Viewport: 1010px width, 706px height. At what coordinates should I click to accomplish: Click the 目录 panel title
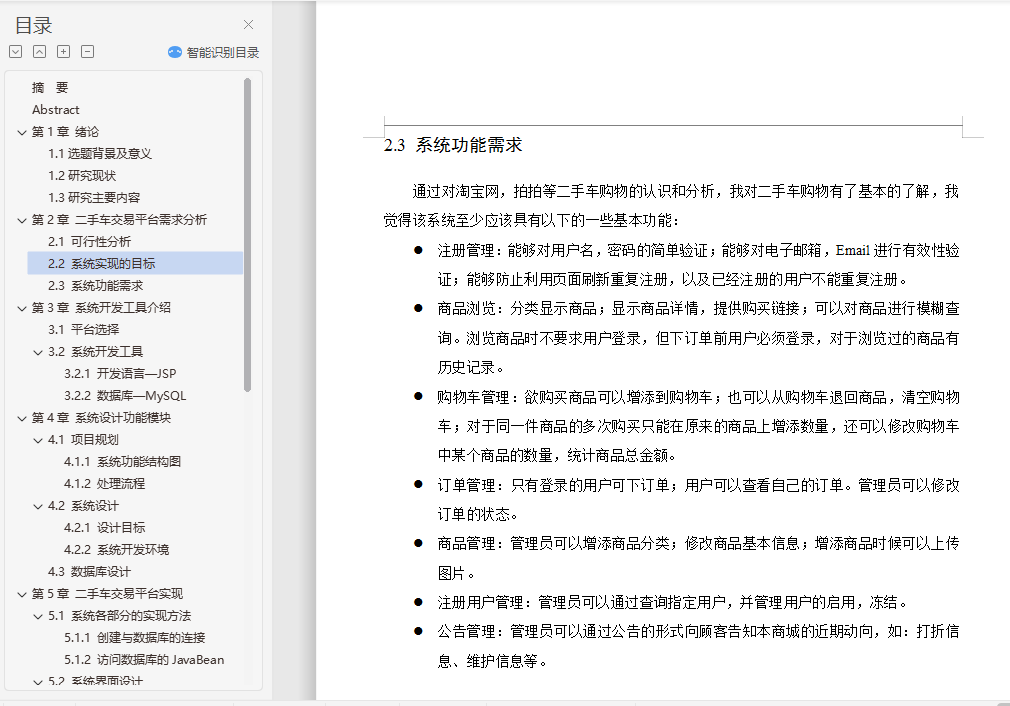click(33, 25)
